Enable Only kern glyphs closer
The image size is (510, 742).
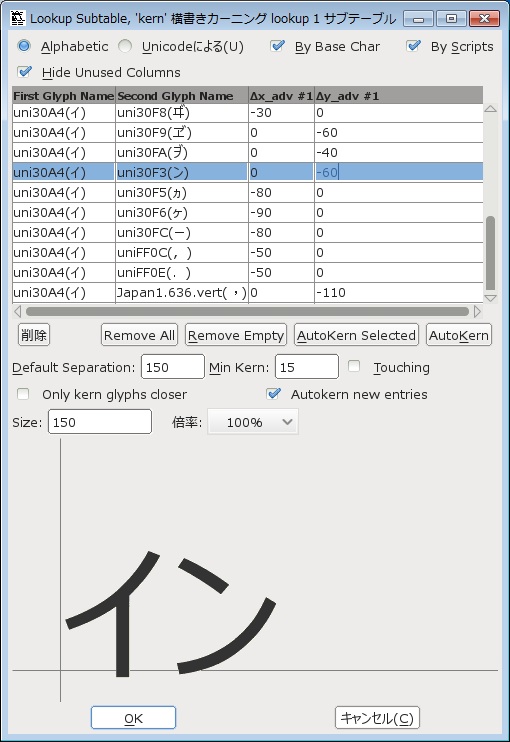(23, 394)
